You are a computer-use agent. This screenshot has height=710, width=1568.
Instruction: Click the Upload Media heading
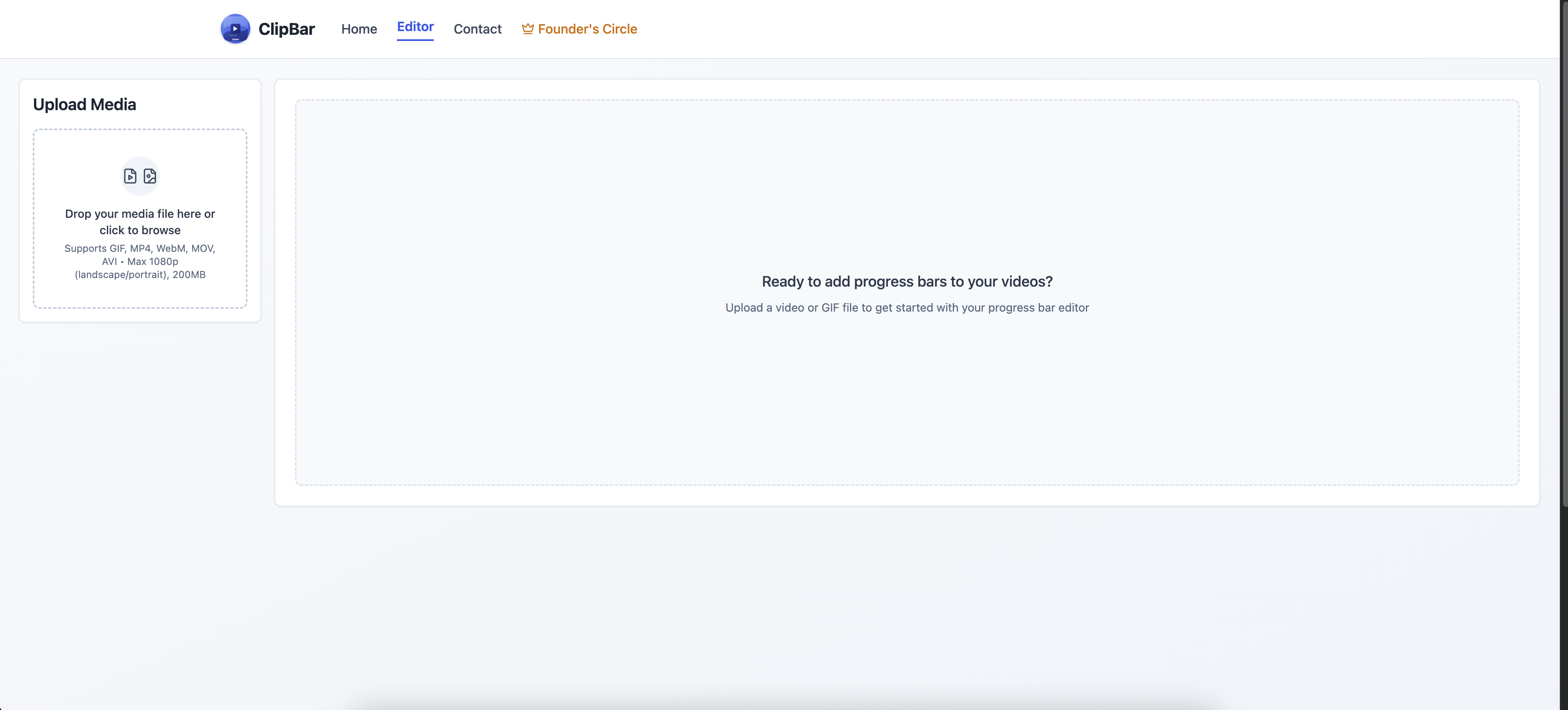pyautogui.click(x=85, y=105)
